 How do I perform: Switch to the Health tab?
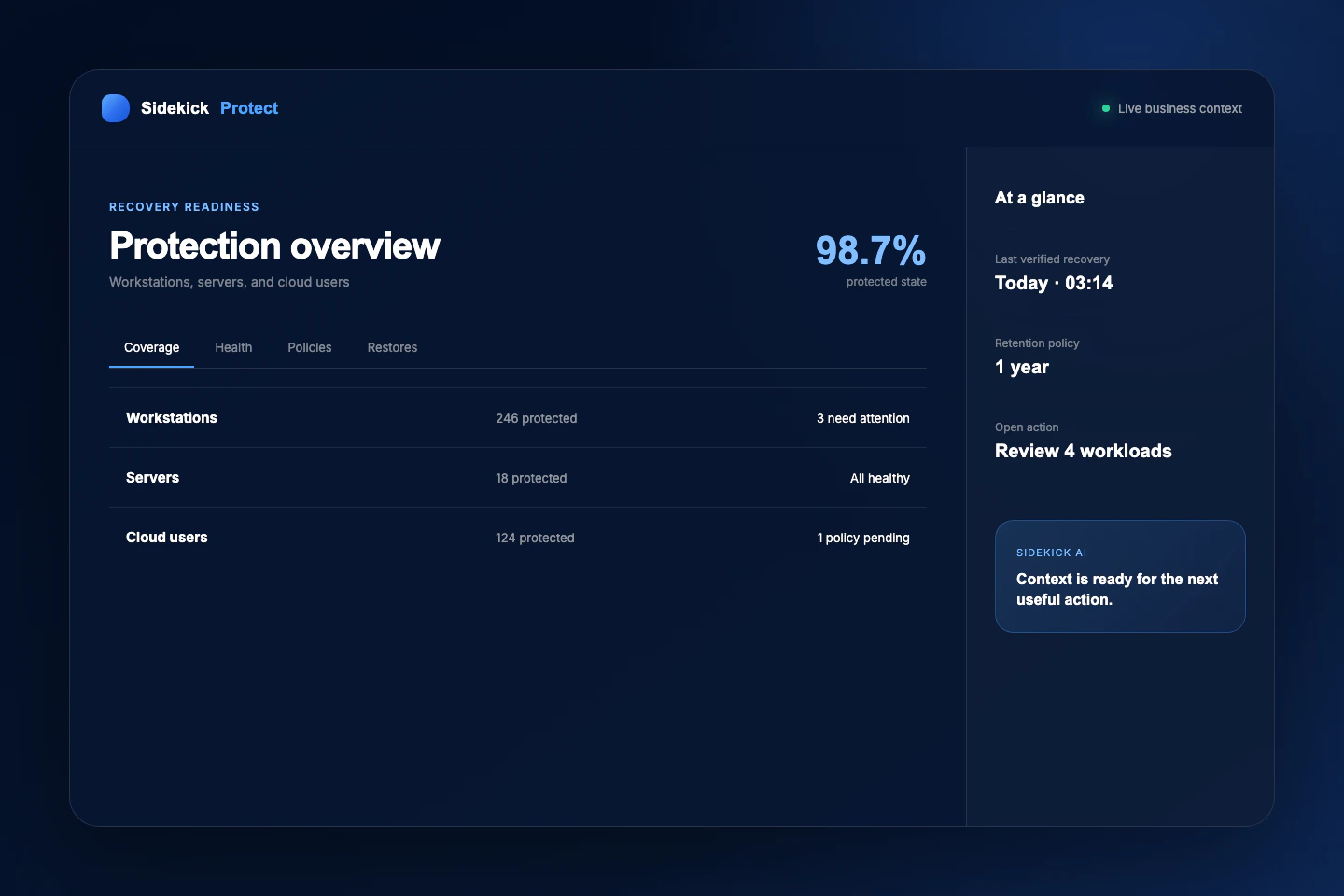point(233,347)
